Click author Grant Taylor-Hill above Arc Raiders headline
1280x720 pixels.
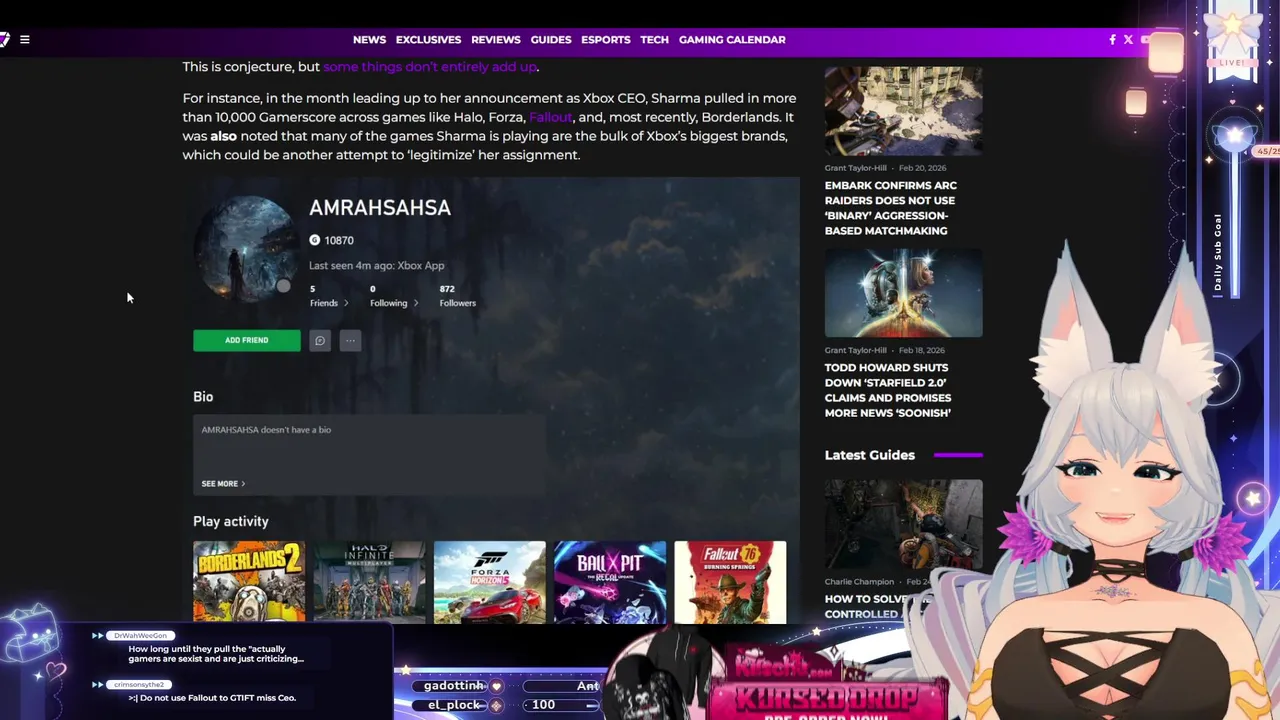(856, 168)
